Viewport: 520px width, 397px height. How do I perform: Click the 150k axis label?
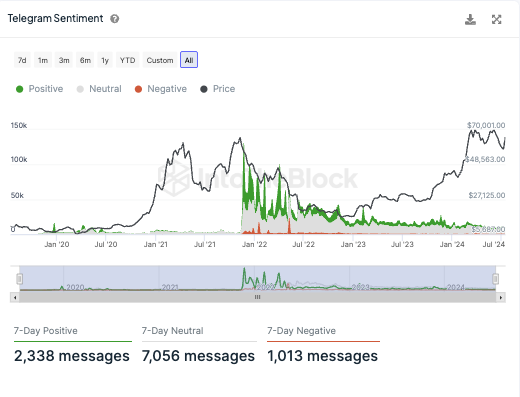pos(19,125)
